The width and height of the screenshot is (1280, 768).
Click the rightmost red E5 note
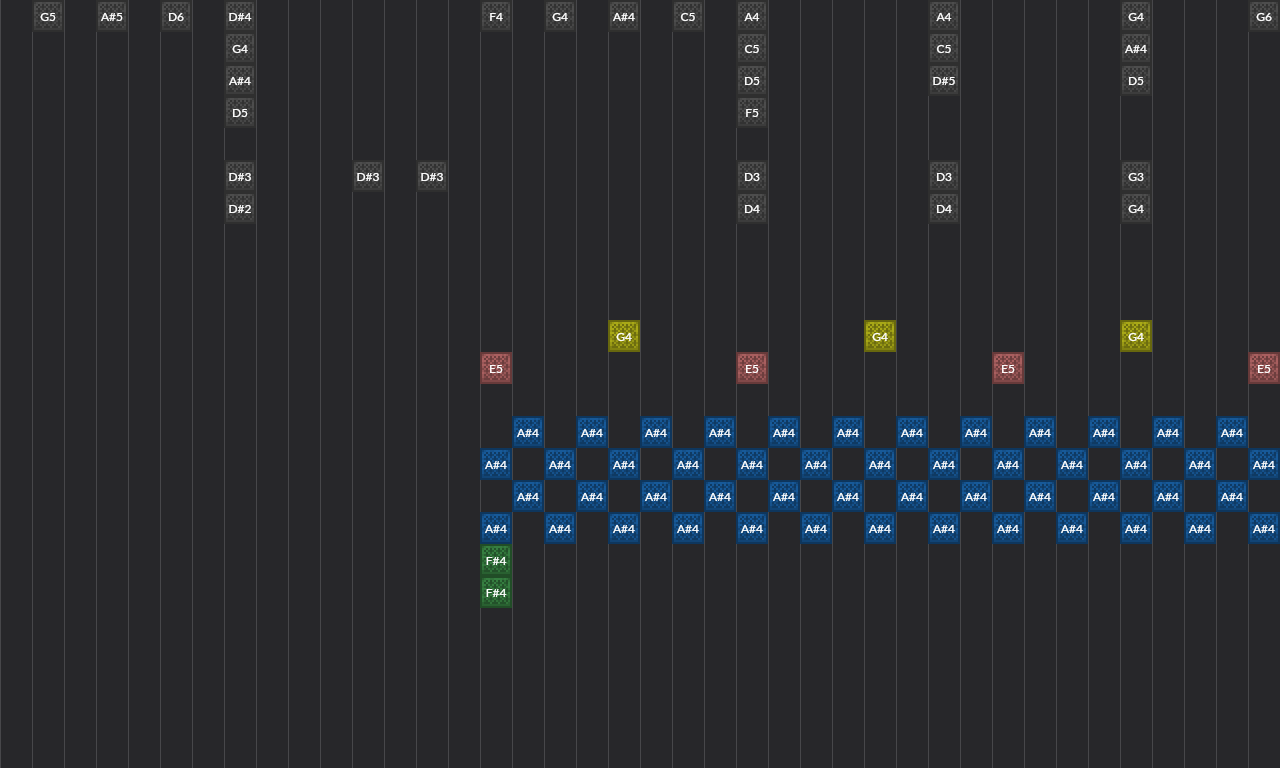(x=1264, y=369)
